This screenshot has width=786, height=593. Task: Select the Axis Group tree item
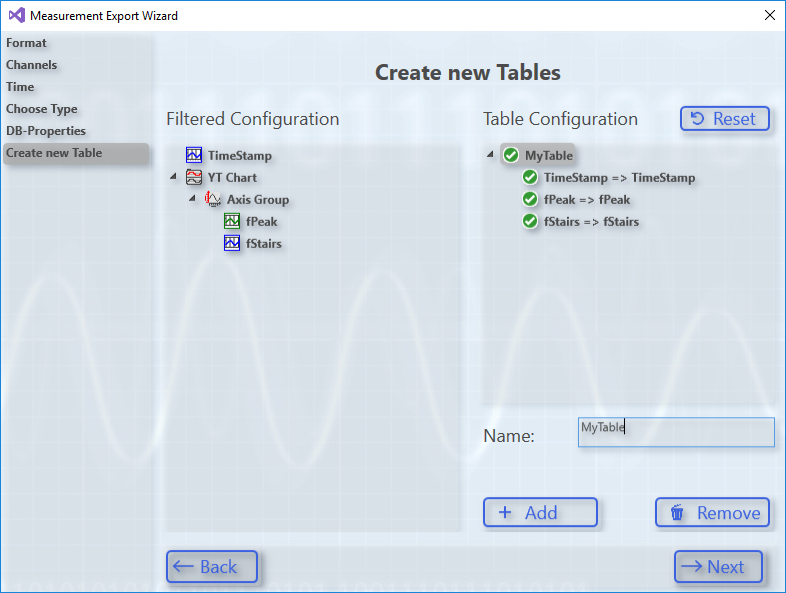tap(258, 200)
